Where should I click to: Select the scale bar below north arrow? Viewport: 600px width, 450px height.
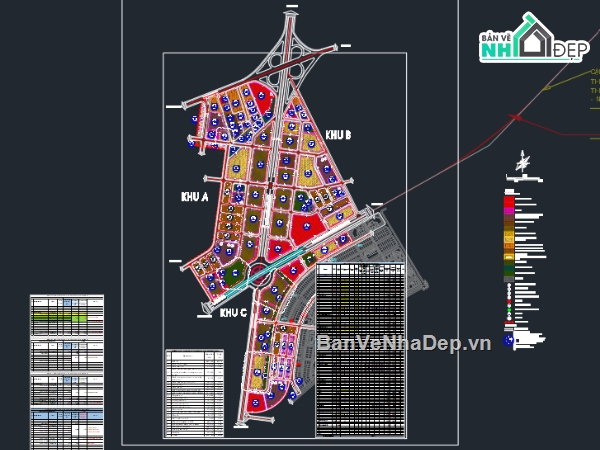pyautogui.click(x=524, y=178)
